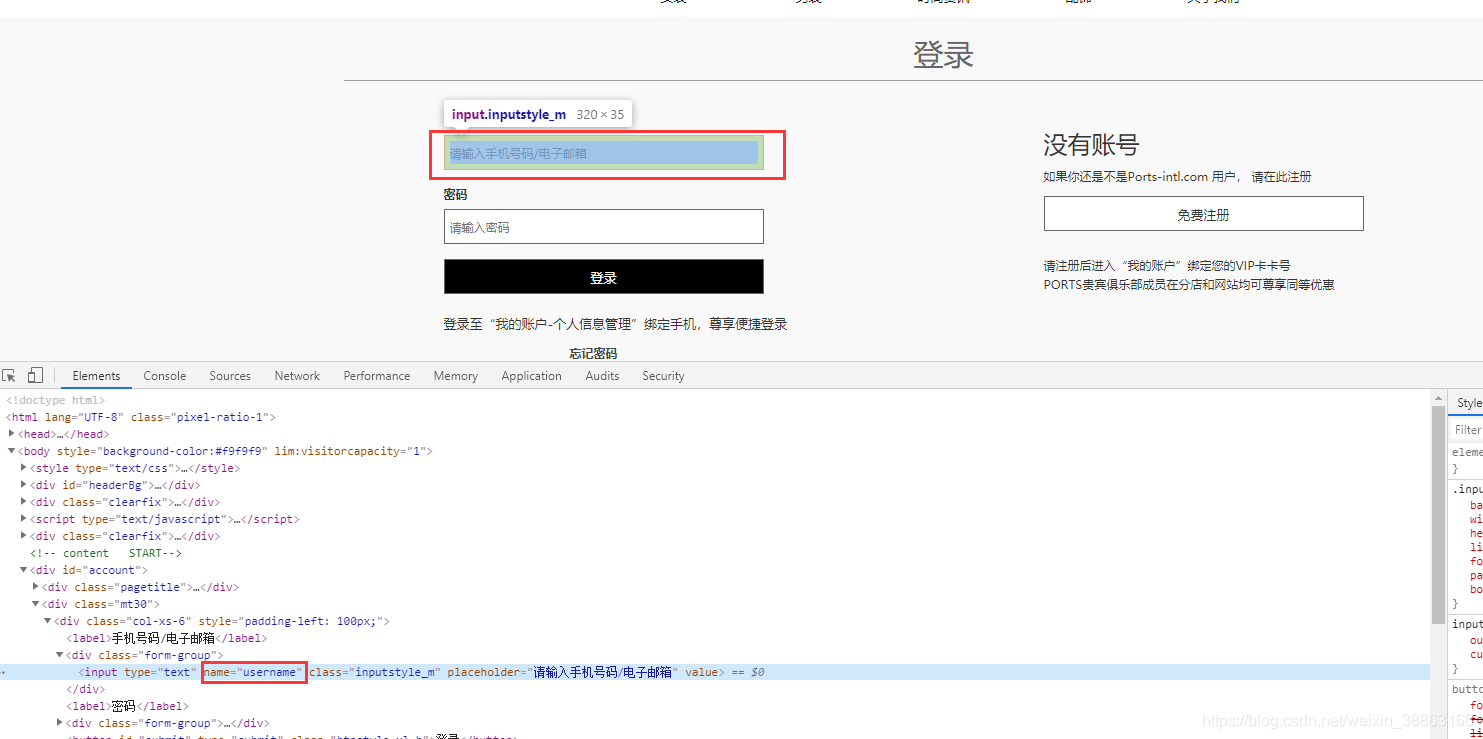Expand the div id="headerBg" node

[24, 485]
